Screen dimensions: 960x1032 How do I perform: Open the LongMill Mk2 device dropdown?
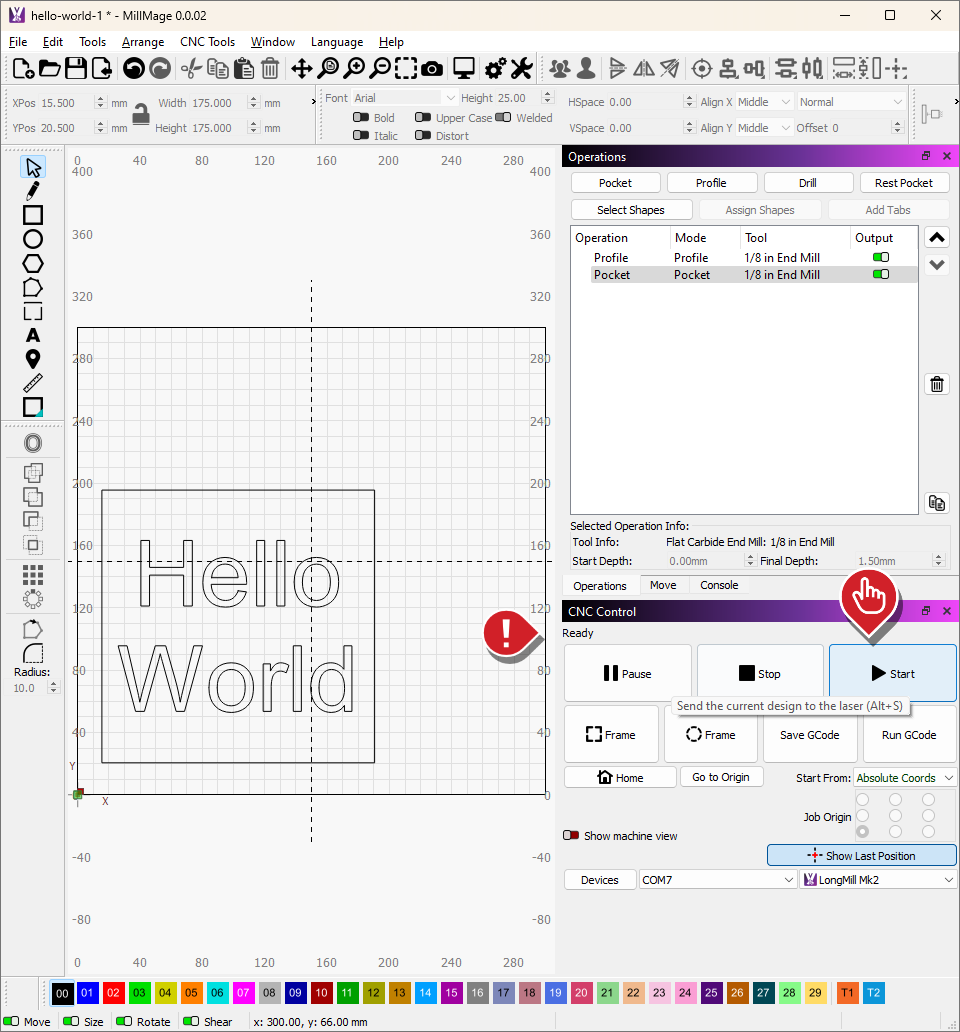(x=878, y=880)
